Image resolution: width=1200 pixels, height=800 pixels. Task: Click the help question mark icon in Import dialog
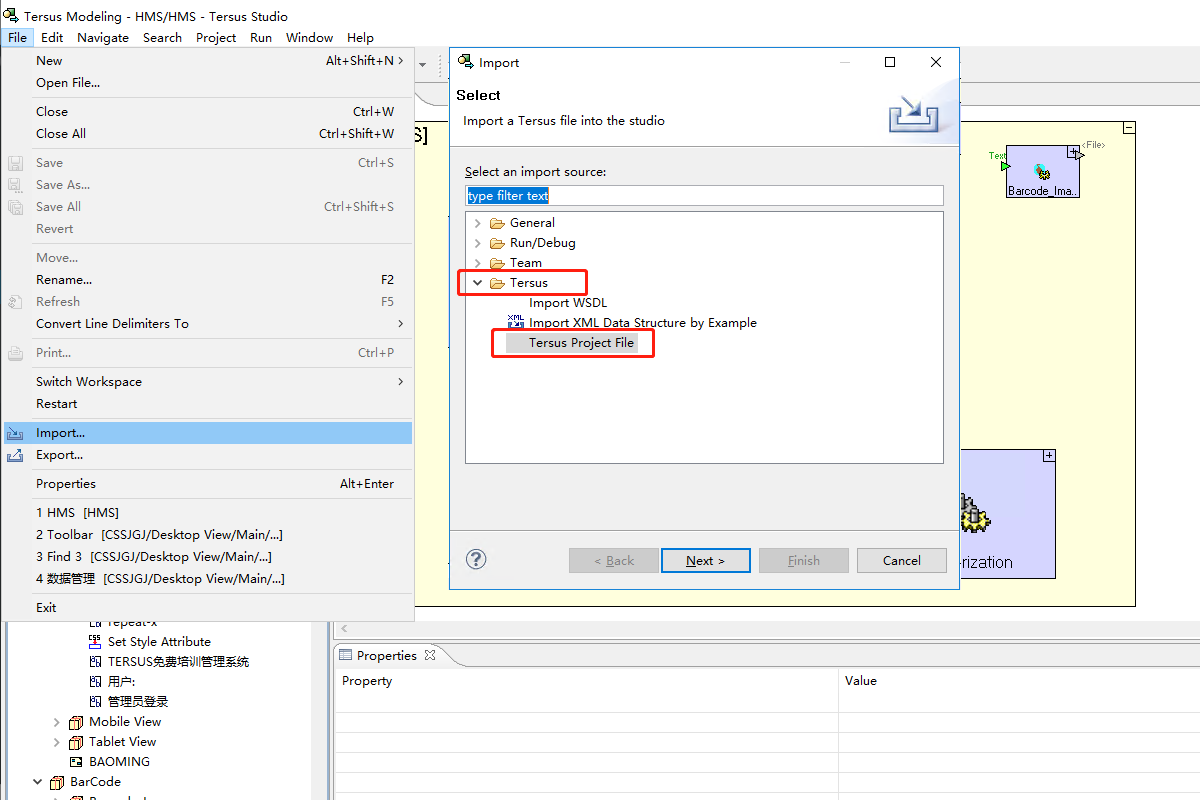tap(476, 559)
